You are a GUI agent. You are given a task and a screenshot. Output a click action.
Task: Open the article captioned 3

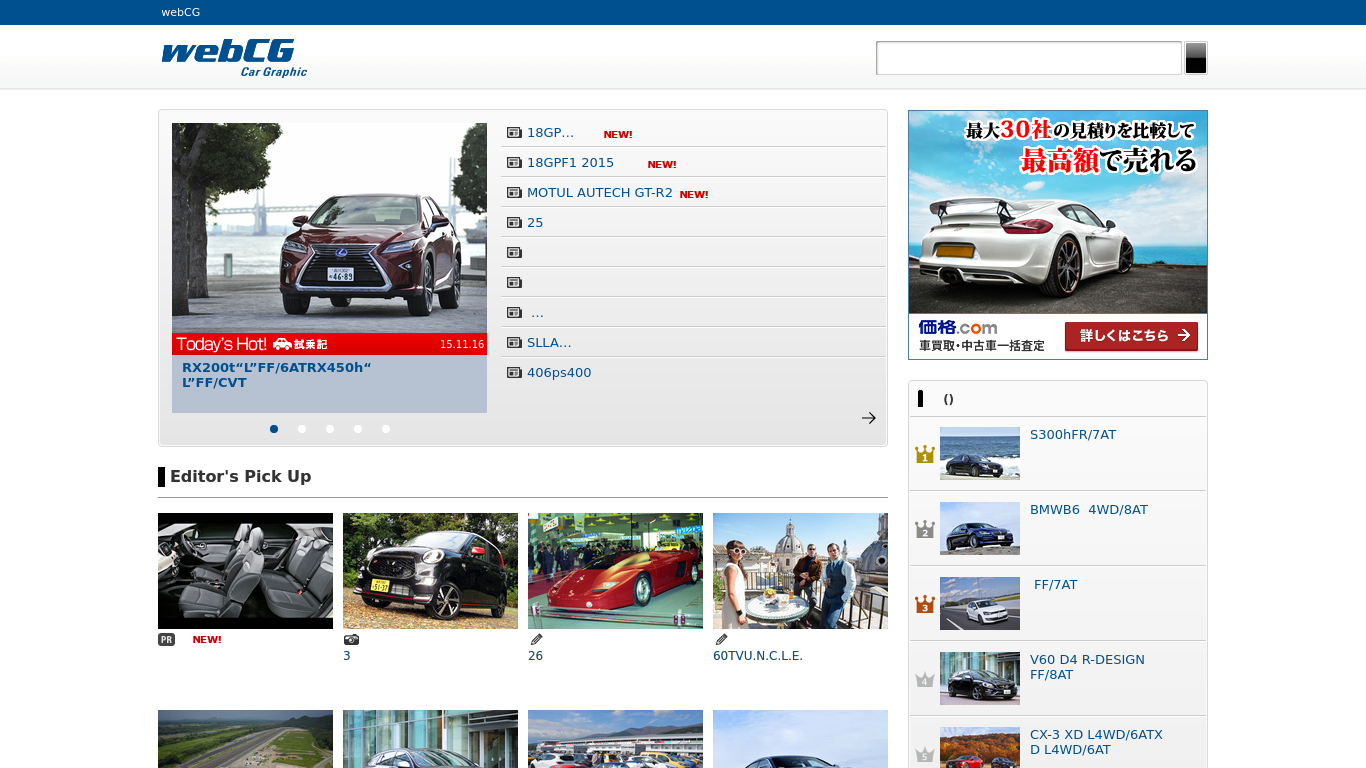[x=347, y=656]
